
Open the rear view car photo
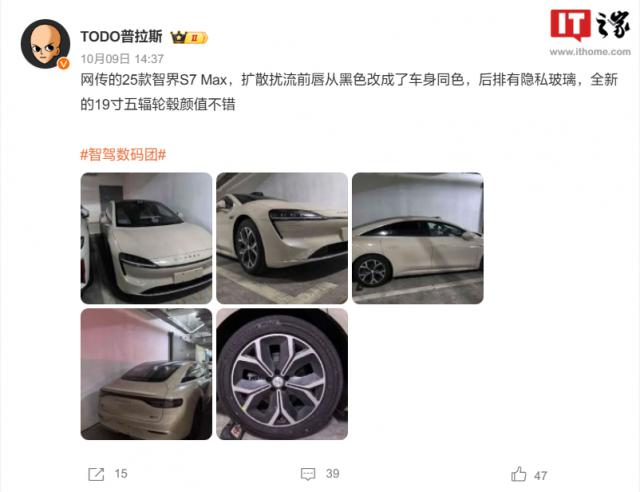click(x=147, y=374)
